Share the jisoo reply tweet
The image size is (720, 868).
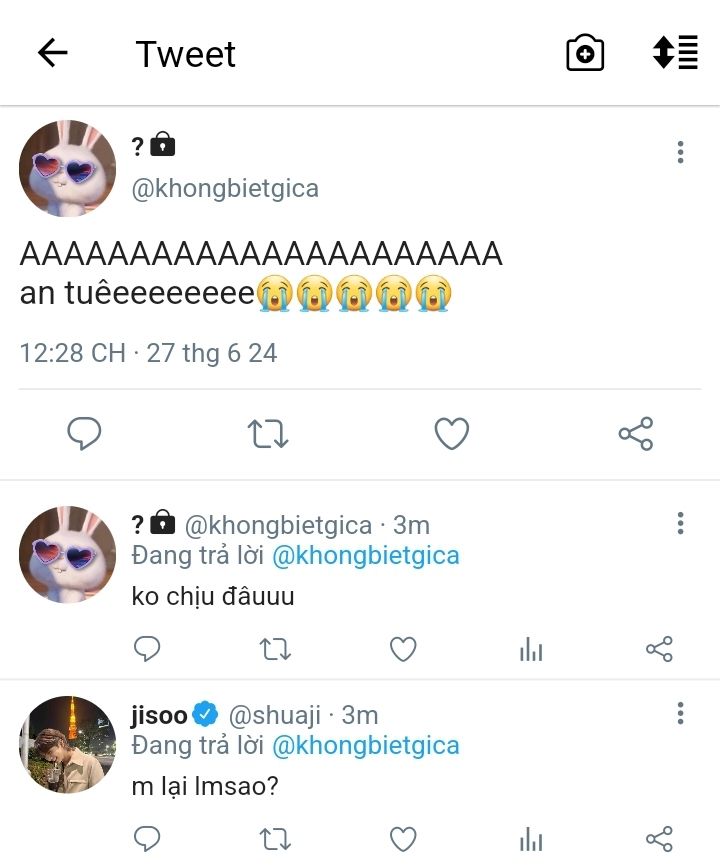click(x=659, y=838)
